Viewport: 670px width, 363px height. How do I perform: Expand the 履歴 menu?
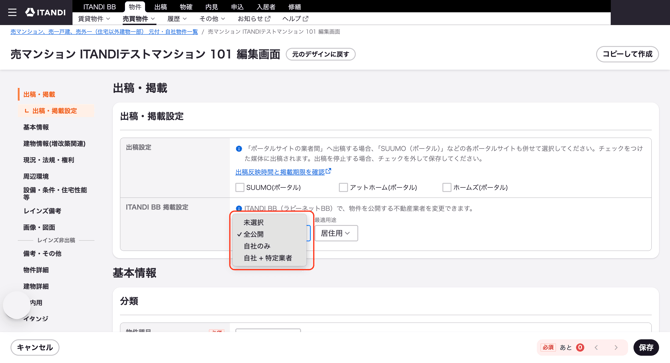177,19
